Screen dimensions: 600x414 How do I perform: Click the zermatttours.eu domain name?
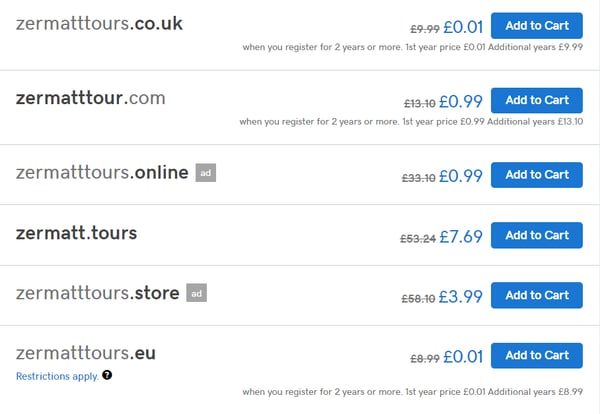(x=86, y=353)
